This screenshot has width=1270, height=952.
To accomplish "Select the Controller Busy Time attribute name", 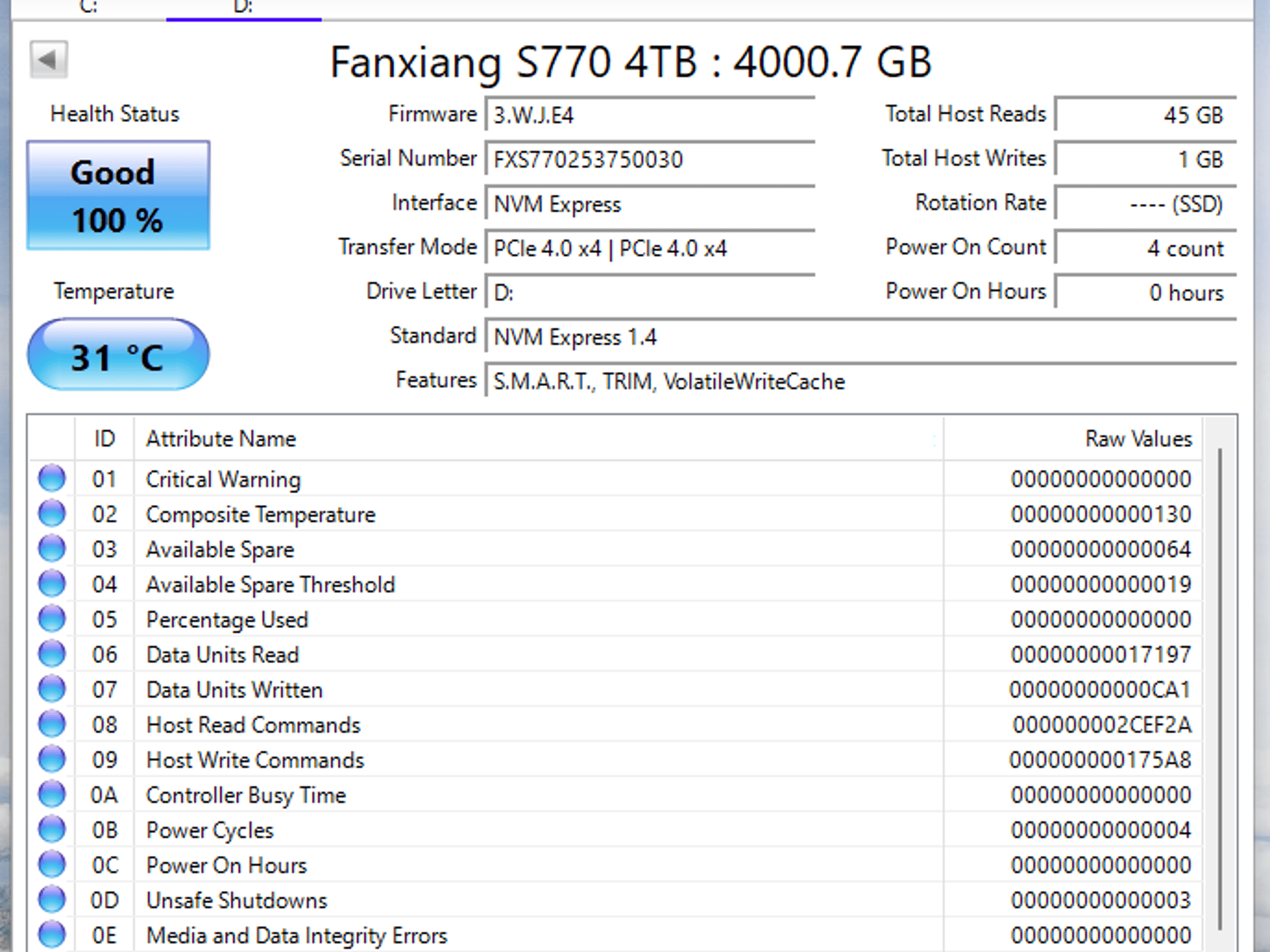I will coord(246,796).
